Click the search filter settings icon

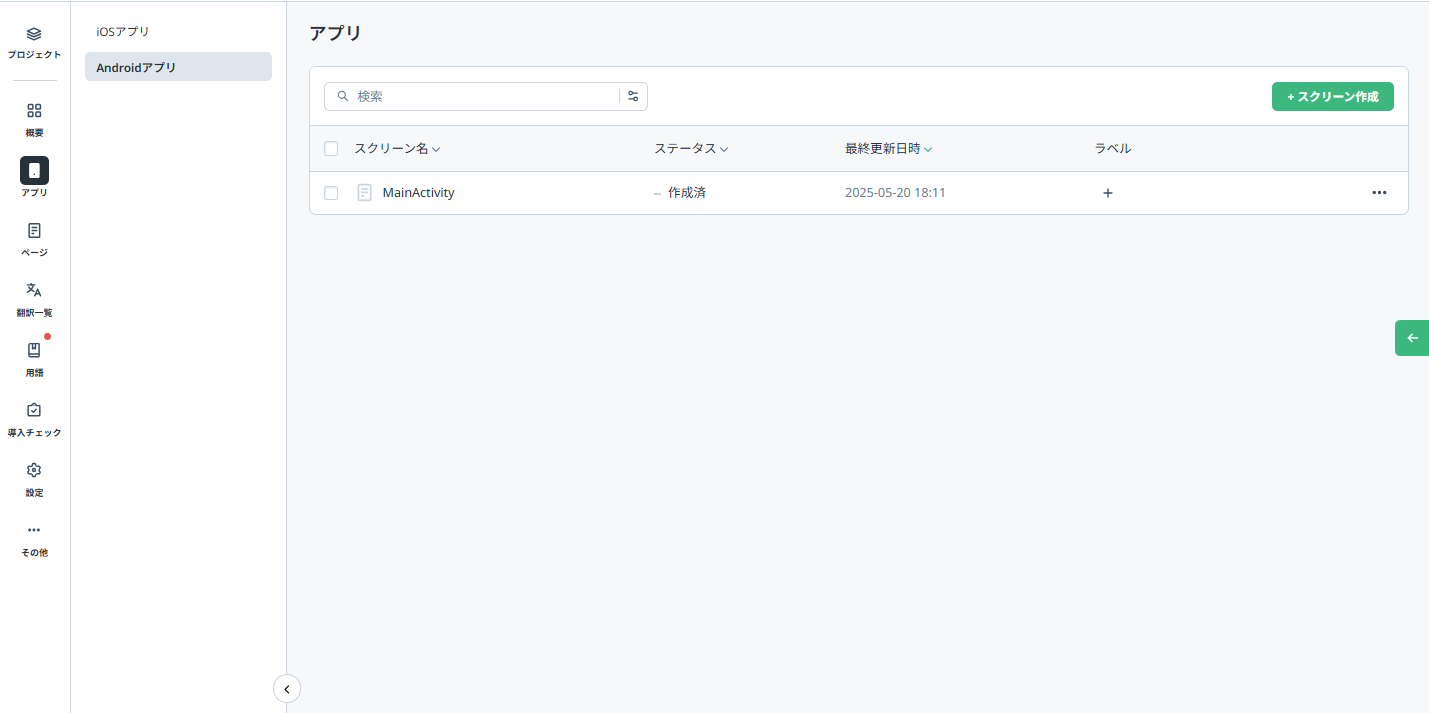[x=633, y=96]
